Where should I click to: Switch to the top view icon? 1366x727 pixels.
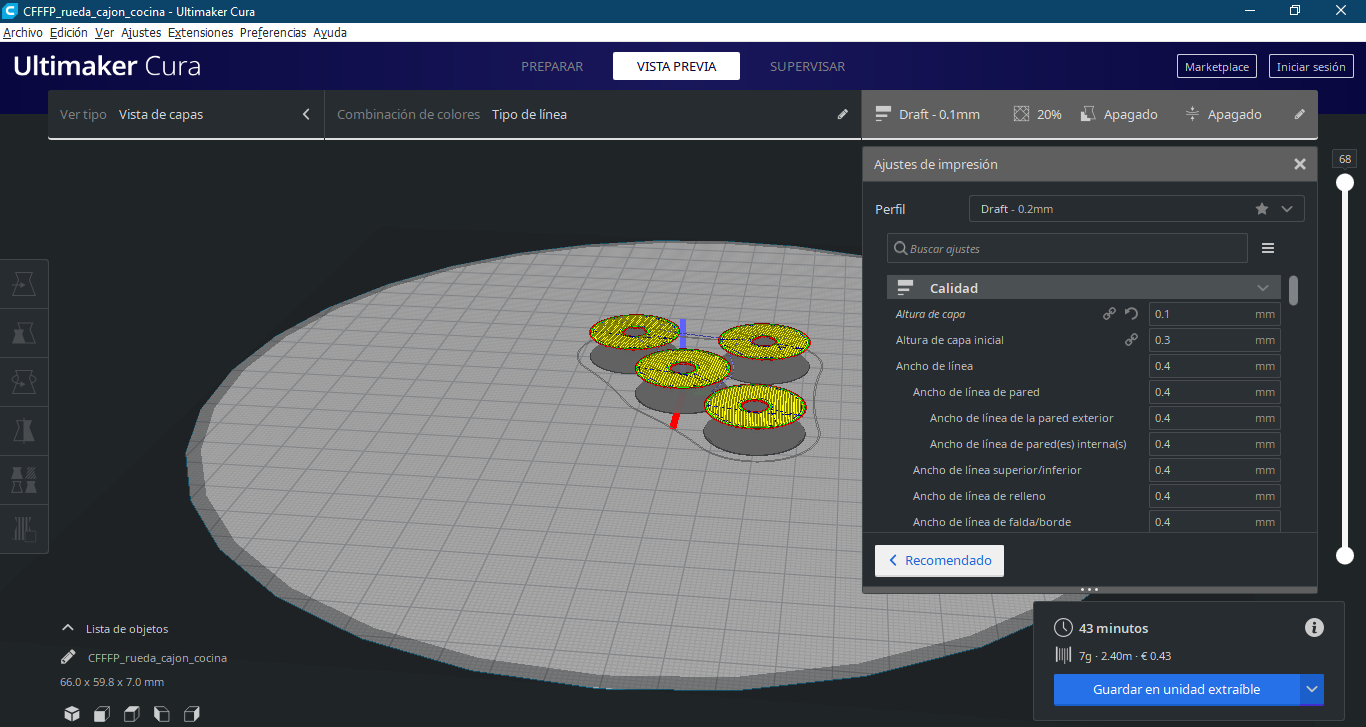point(132,714)
